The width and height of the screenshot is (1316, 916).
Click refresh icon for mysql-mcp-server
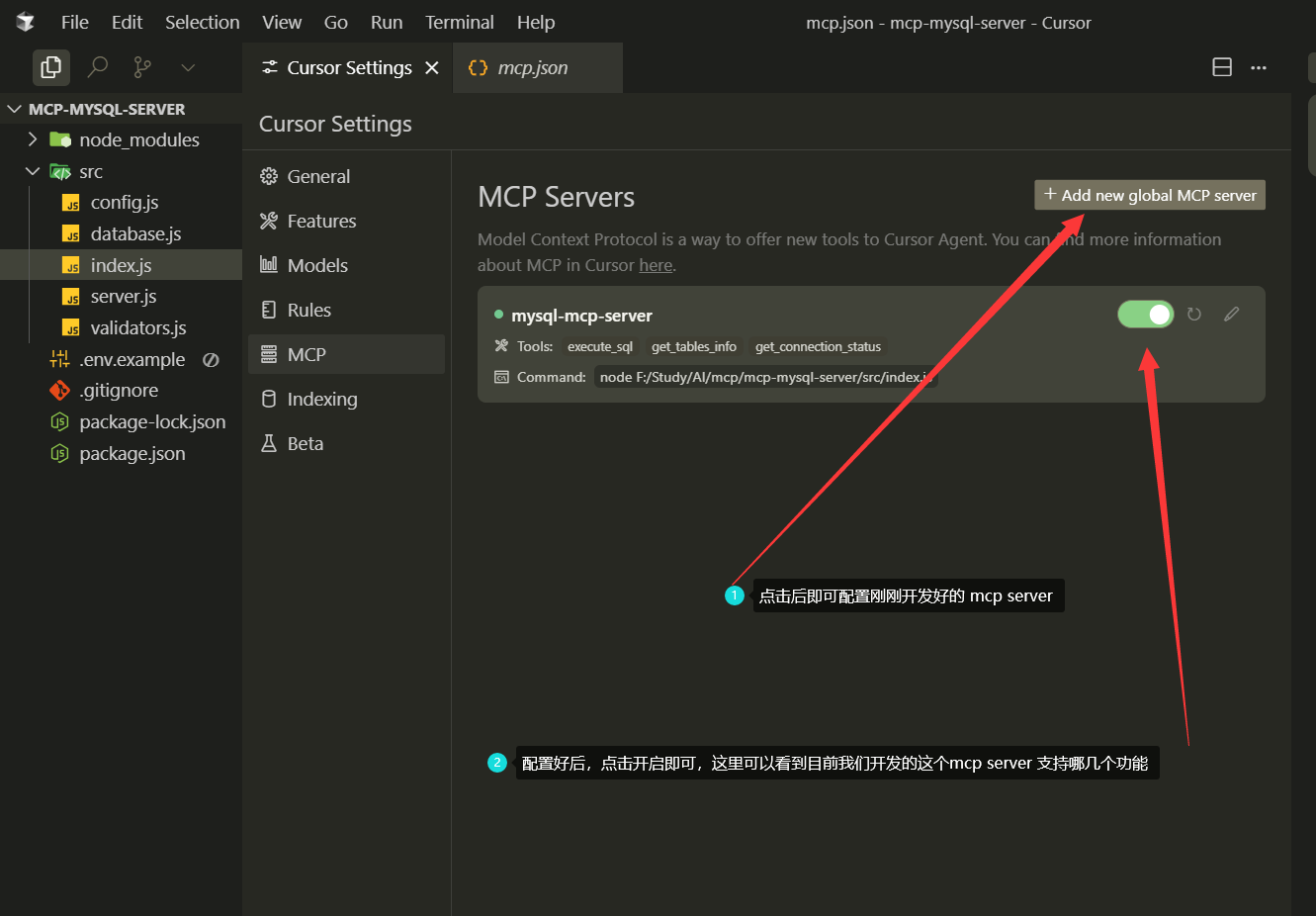[x=1194, y=315]
